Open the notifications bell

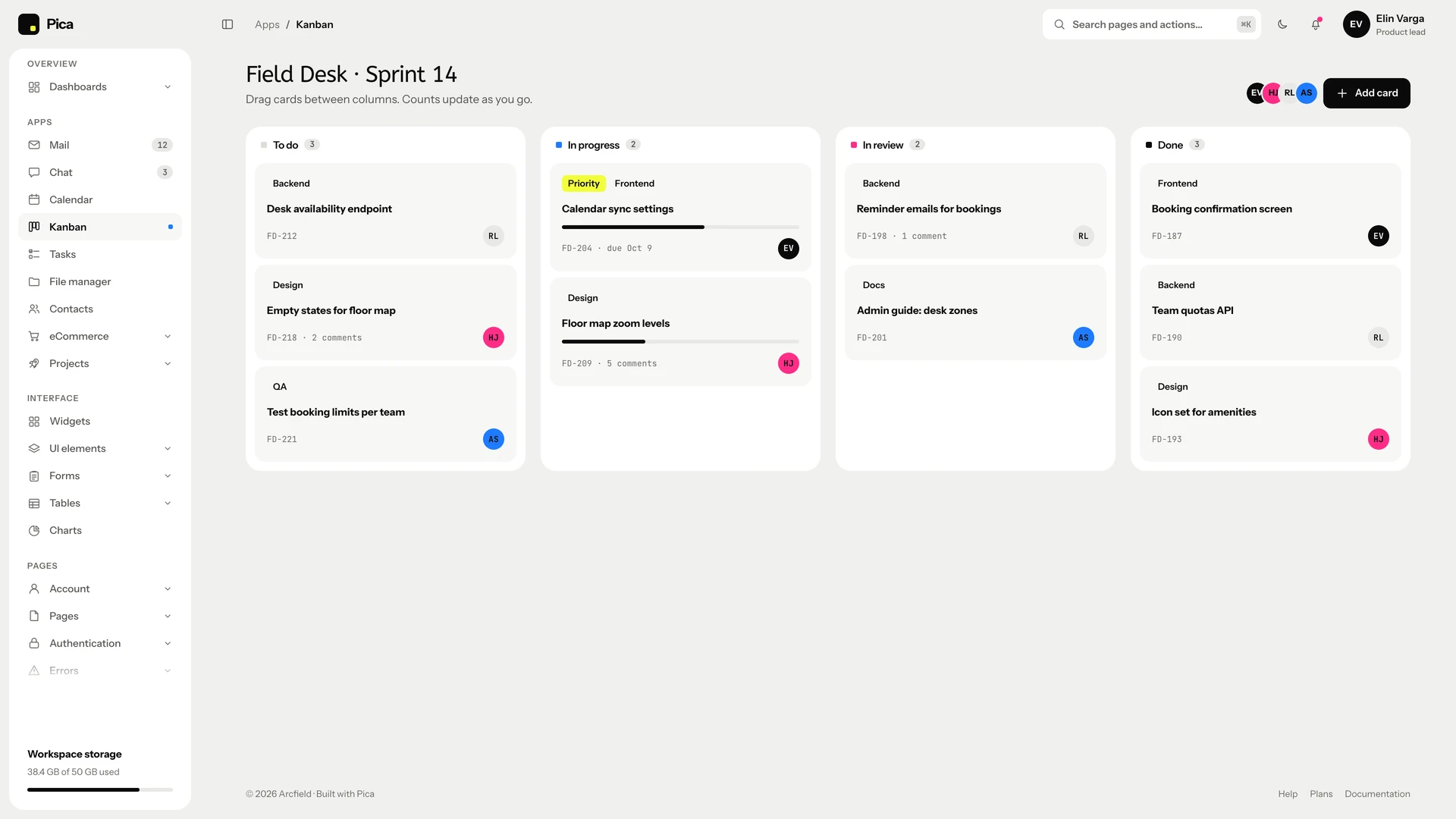click(x=1316, y=24)
